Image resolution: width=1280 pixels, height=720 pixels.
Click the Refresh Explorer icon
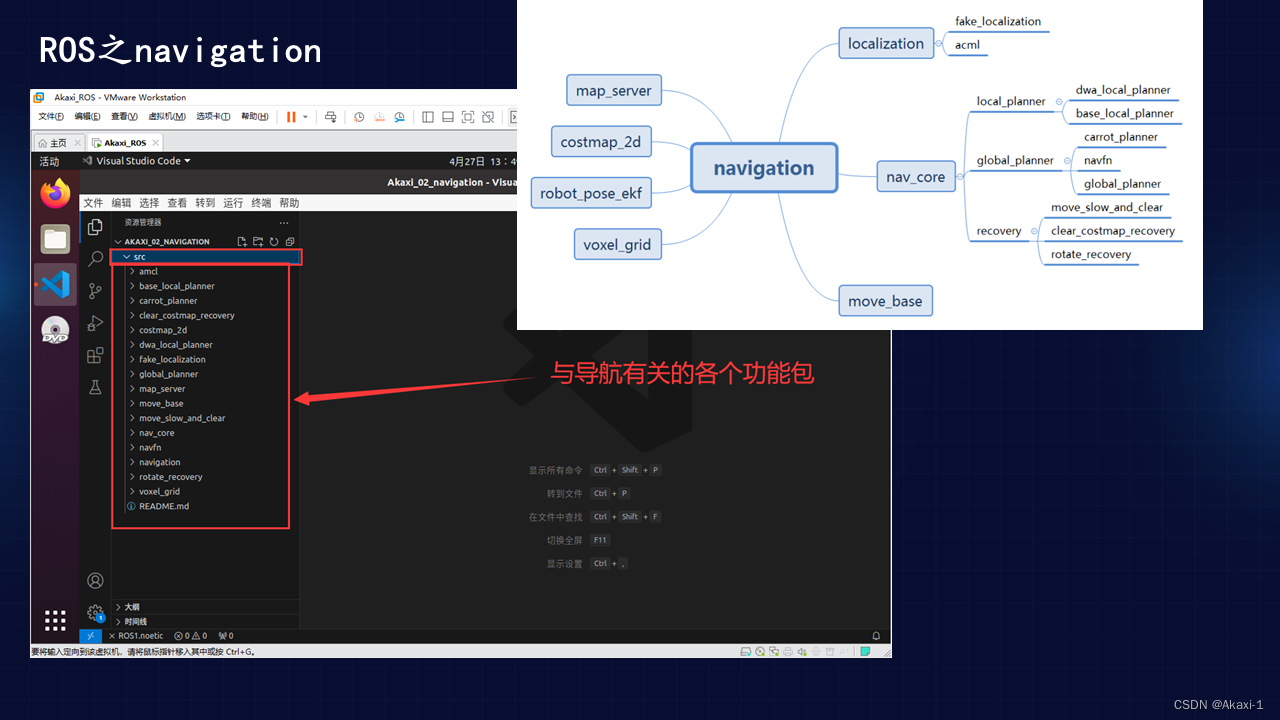click(x=274, y=241)
